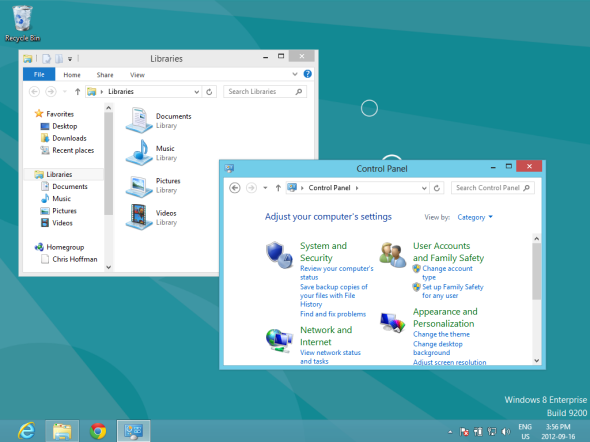The image size is (590, 442).
Task: Open the Share ribbon tab
Action: pyautogui.click(x=105, y=75)
